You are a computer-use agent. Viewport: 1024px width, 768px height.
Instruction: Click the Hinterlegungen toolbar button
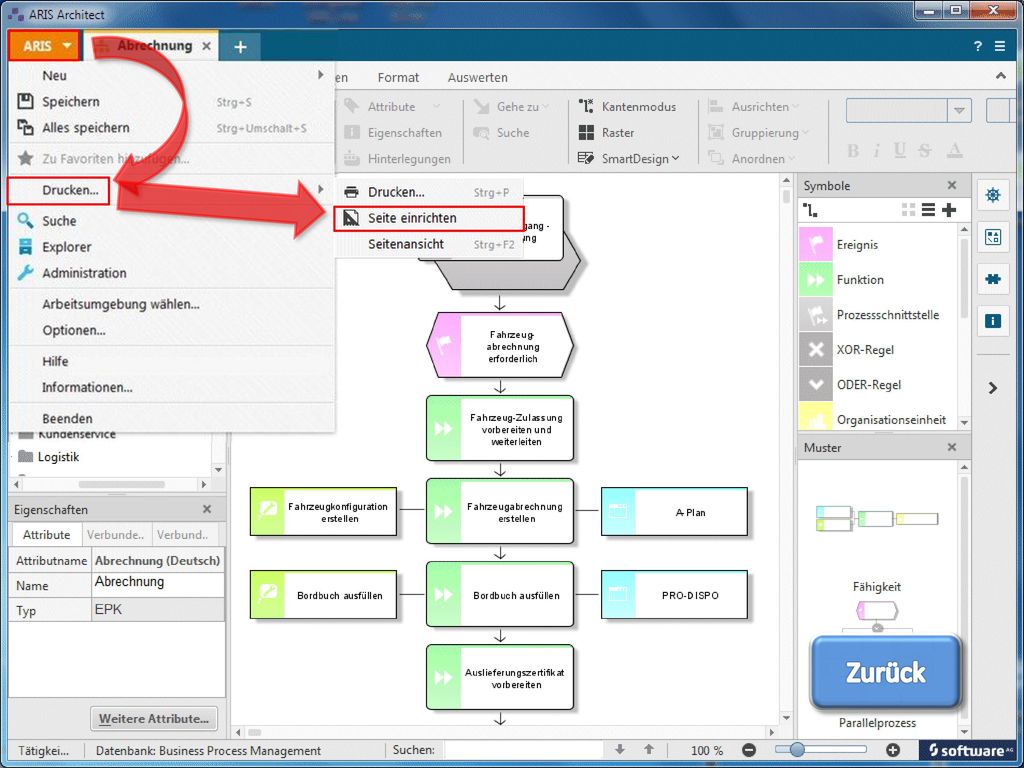coord(397,159)
